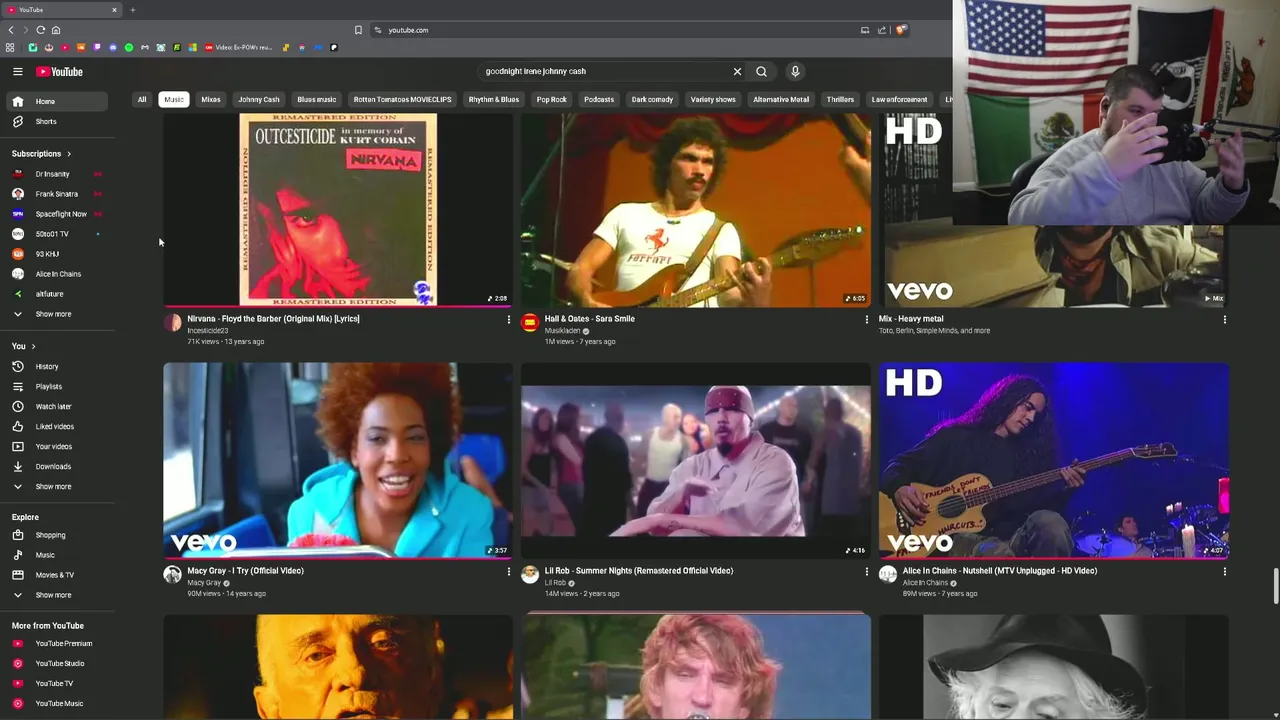Play the Macy Gray I Try thumbnail

338,460
